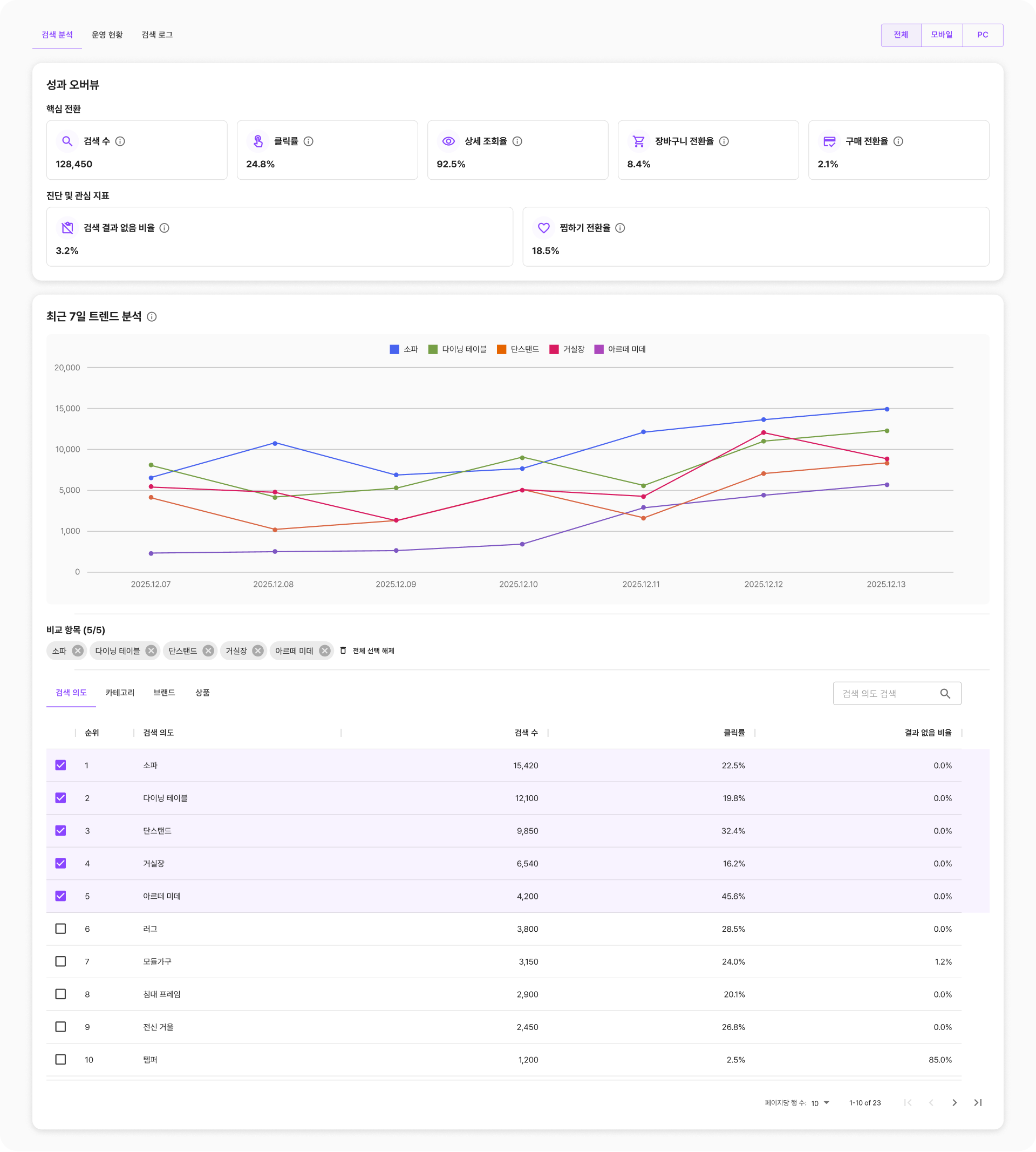Check the 템퍼 row checkbox
This screenshot has height=1152, width=1036.
61,1059
